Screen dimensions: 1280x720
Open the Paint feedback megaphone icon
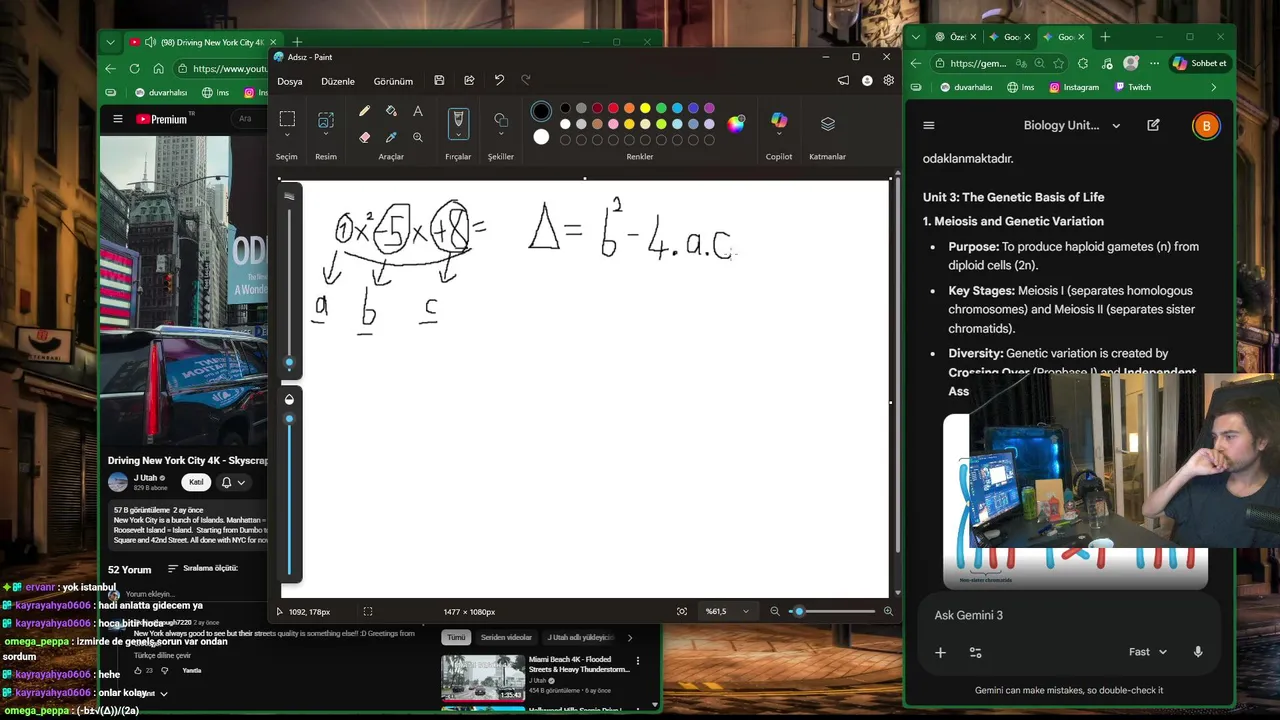pyautogui.click(x=843, y=81)
